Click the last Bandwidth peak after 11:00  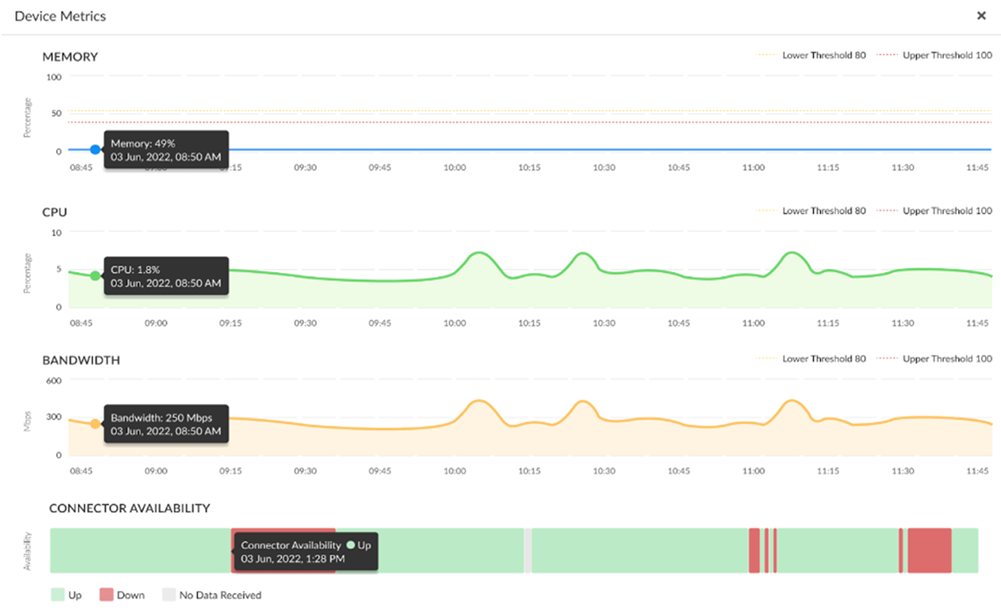click(x=792, y=401)
